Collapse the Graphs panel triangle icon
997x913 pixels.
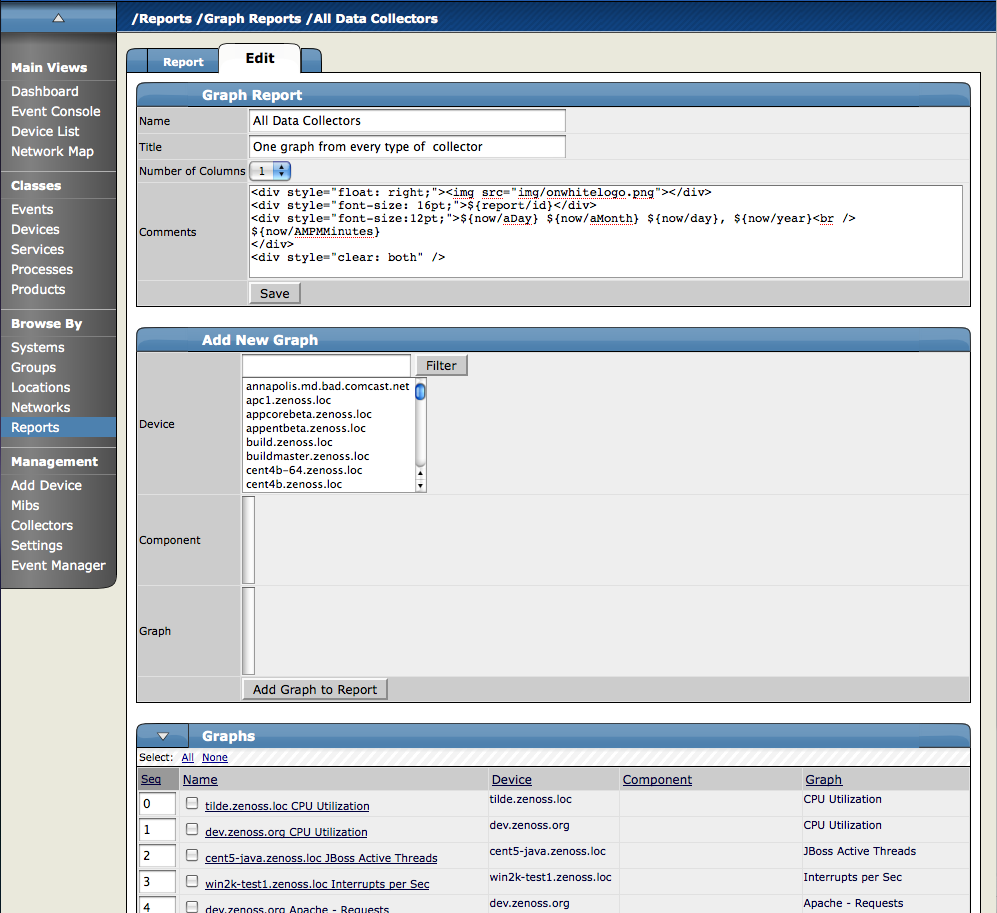pyautogui.click(x=163, y=736)
